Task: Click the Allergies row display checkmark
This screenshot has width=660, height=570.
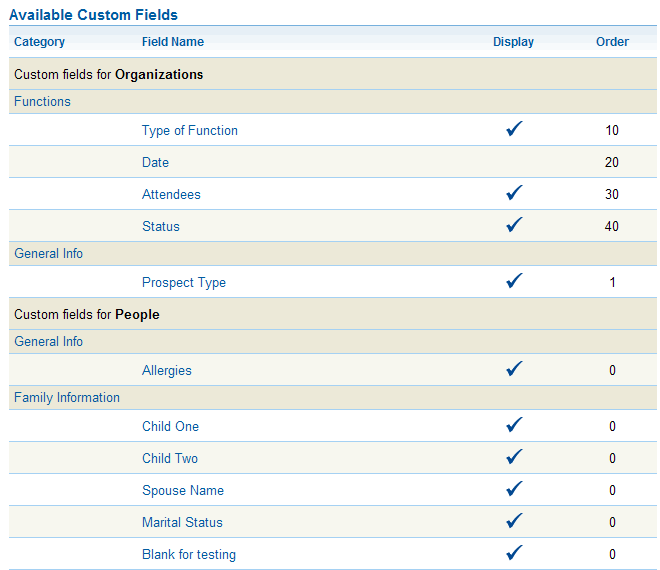Action: pos(514,369)
